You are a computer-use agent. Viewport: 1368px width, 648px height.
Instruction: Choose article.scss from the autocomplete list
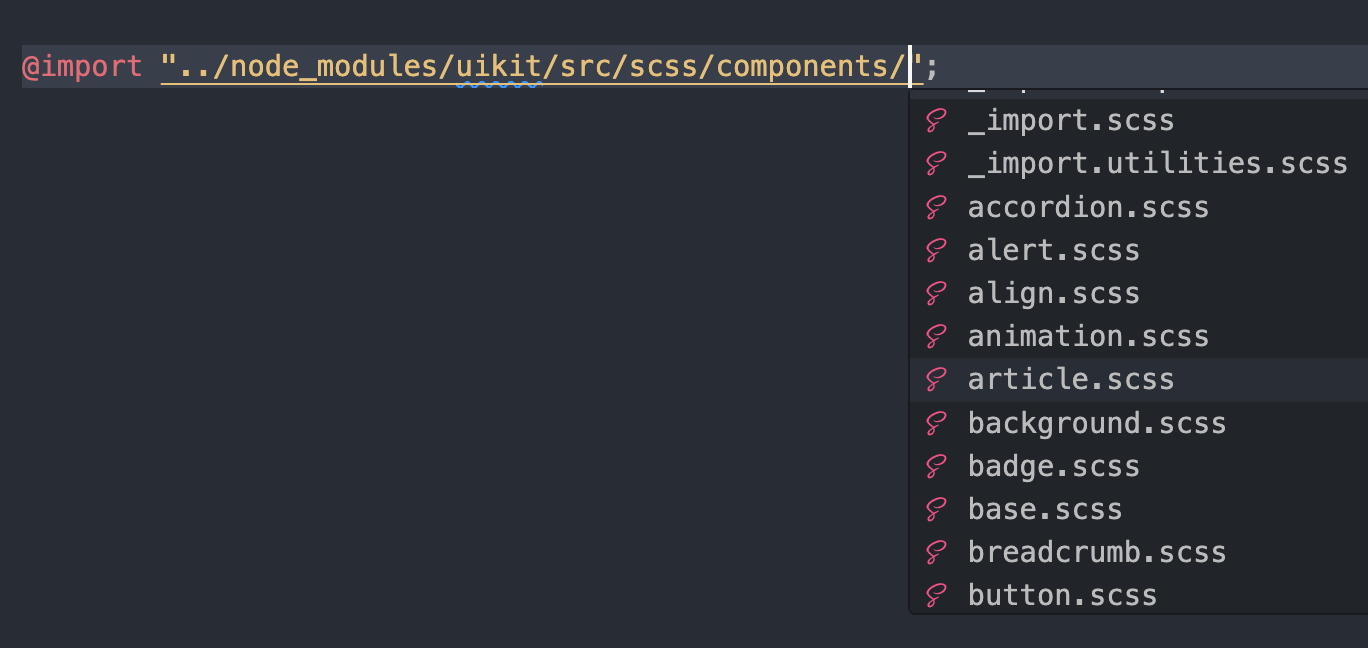[x=1071, y=380]
